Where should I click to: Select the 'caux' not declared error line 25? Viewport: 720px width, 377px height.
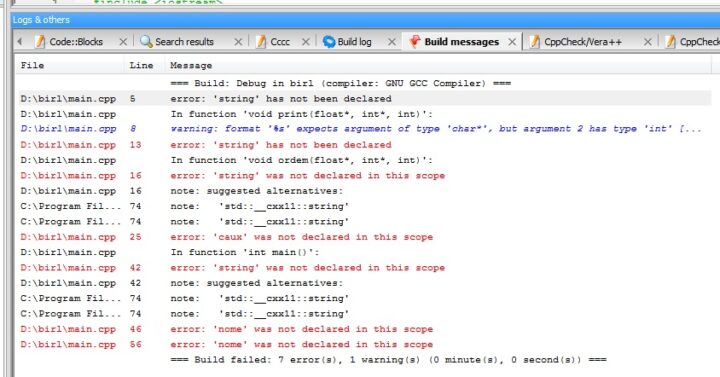tap(363, 237)
